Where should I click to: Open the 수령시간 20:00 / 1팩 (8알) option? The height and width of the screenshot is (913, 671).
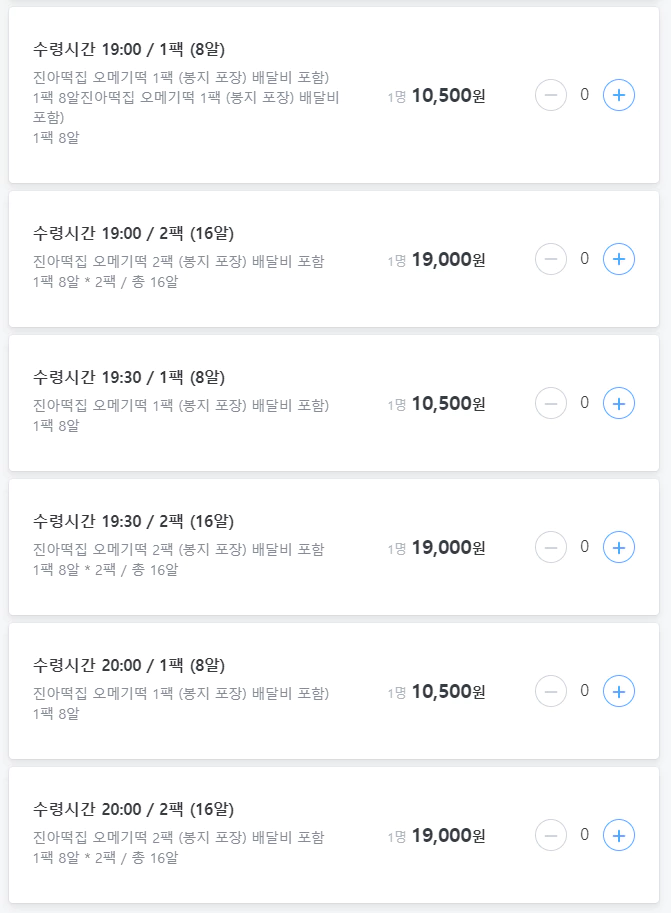129,665
